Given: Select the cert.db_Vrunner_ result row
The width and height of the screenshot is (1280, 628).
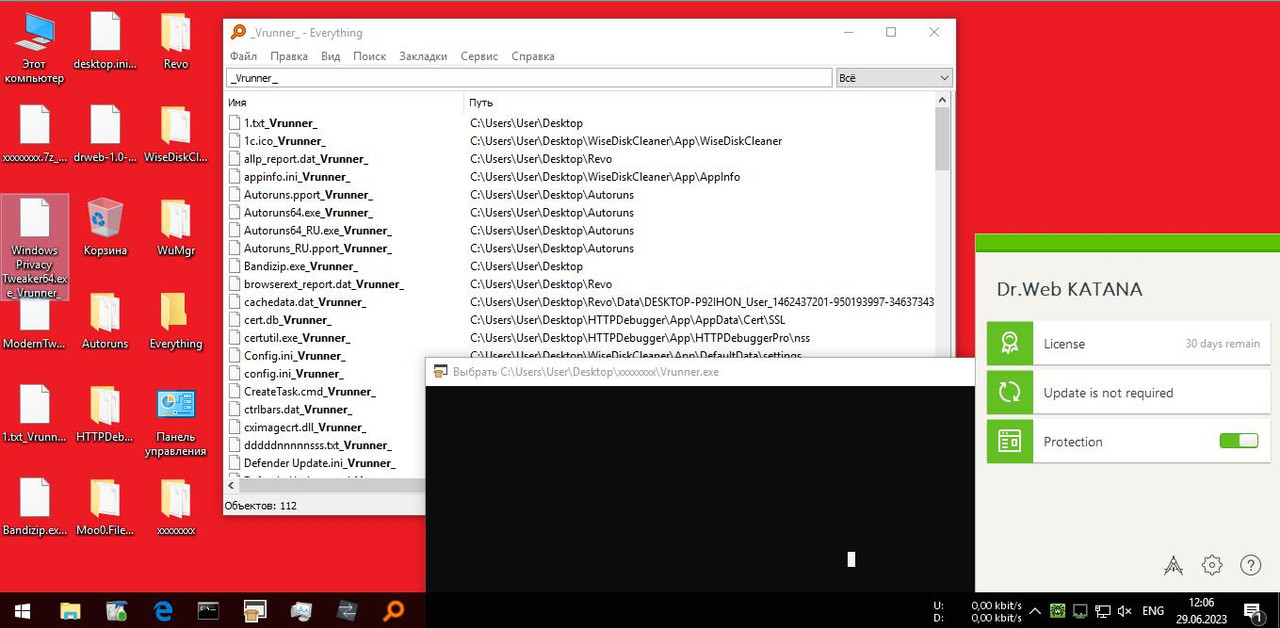Looking at the screenshot, I should (x=580, y=320).
